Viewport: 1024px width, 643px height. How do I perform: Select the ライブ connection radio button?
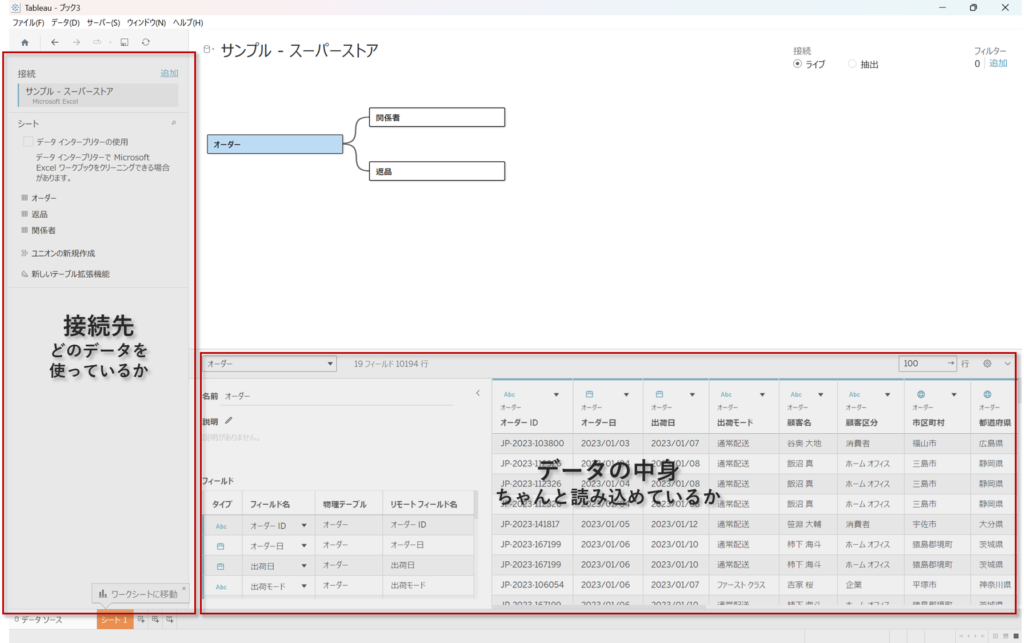point(797,64)
